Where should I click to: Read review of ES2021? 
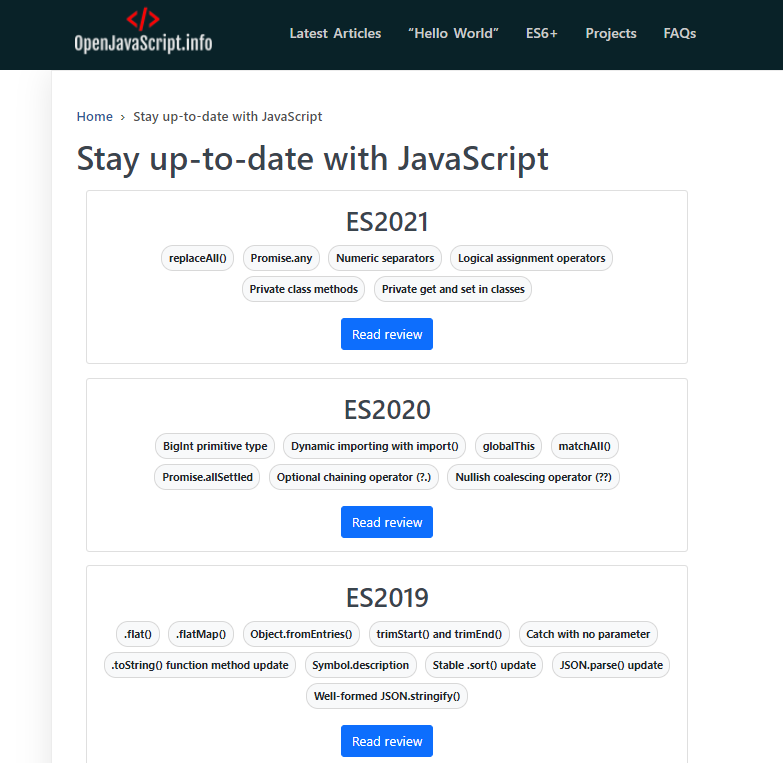click(x=387, y=334)
